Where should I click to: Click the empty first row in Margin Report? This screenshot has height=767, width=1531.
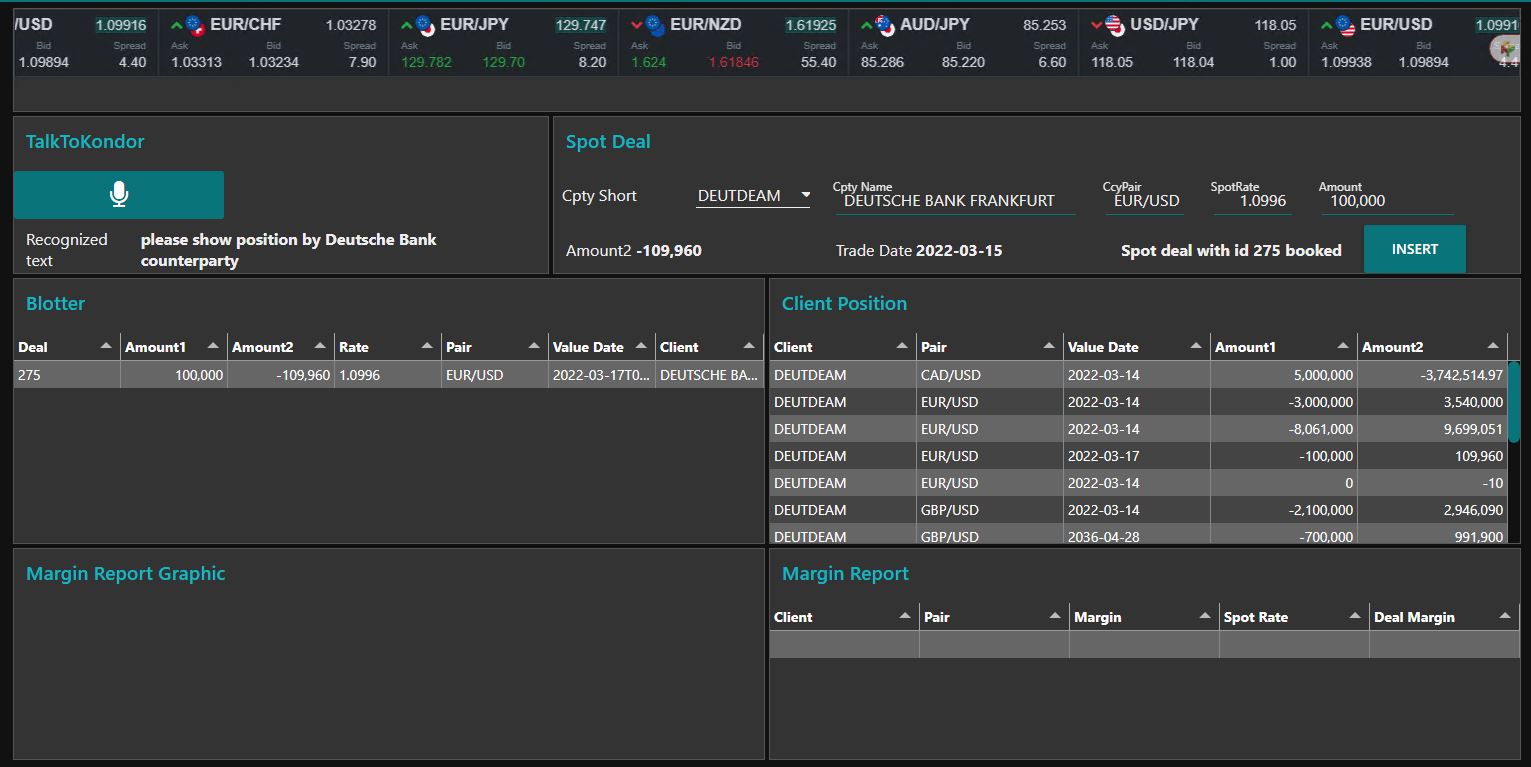tap(1144, 644)
